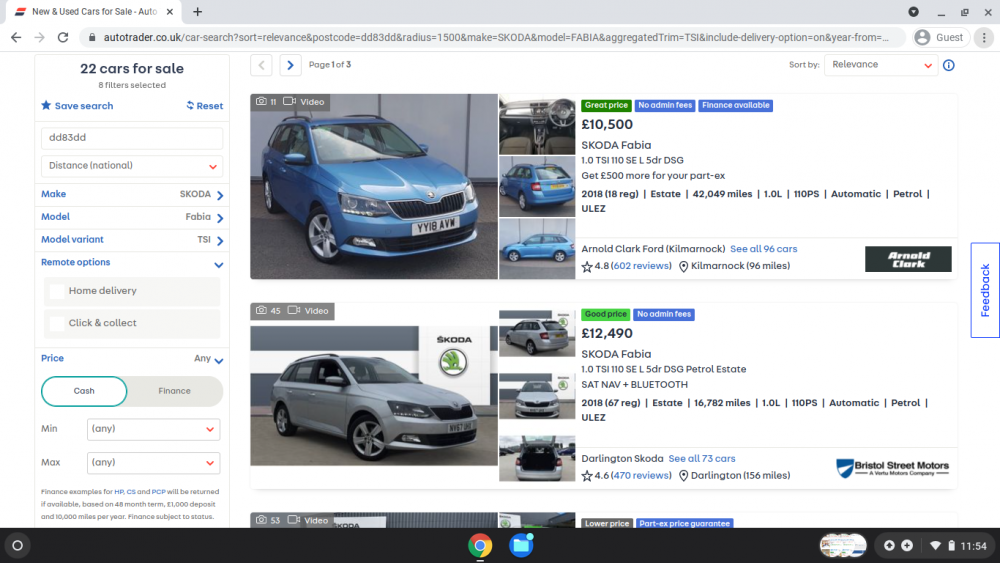Screen dimensions: 1000x563
Task: View the silver Fabia open boot thumbnail
Action: click(x=537, y=458)
